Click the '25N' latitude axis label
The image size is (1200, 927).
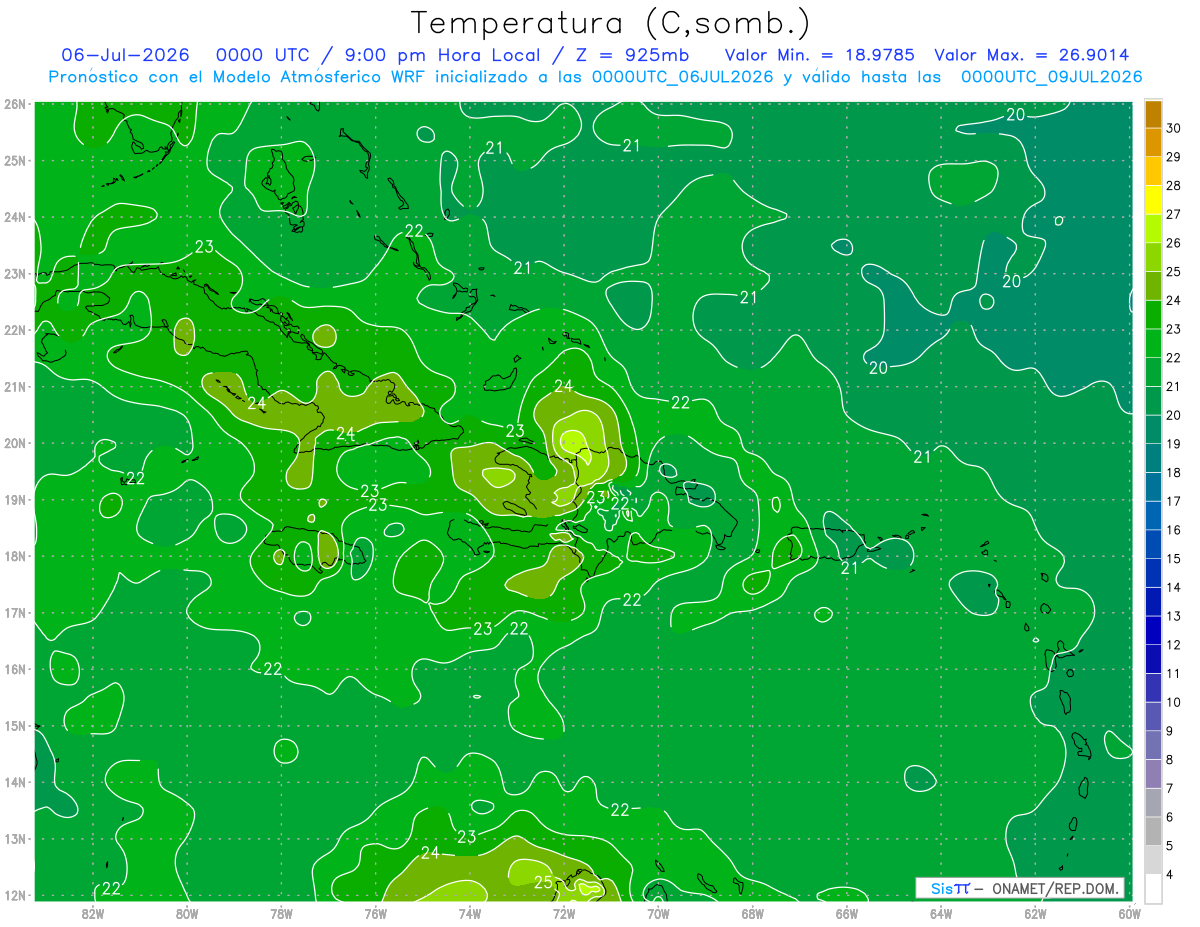[15, 160]
